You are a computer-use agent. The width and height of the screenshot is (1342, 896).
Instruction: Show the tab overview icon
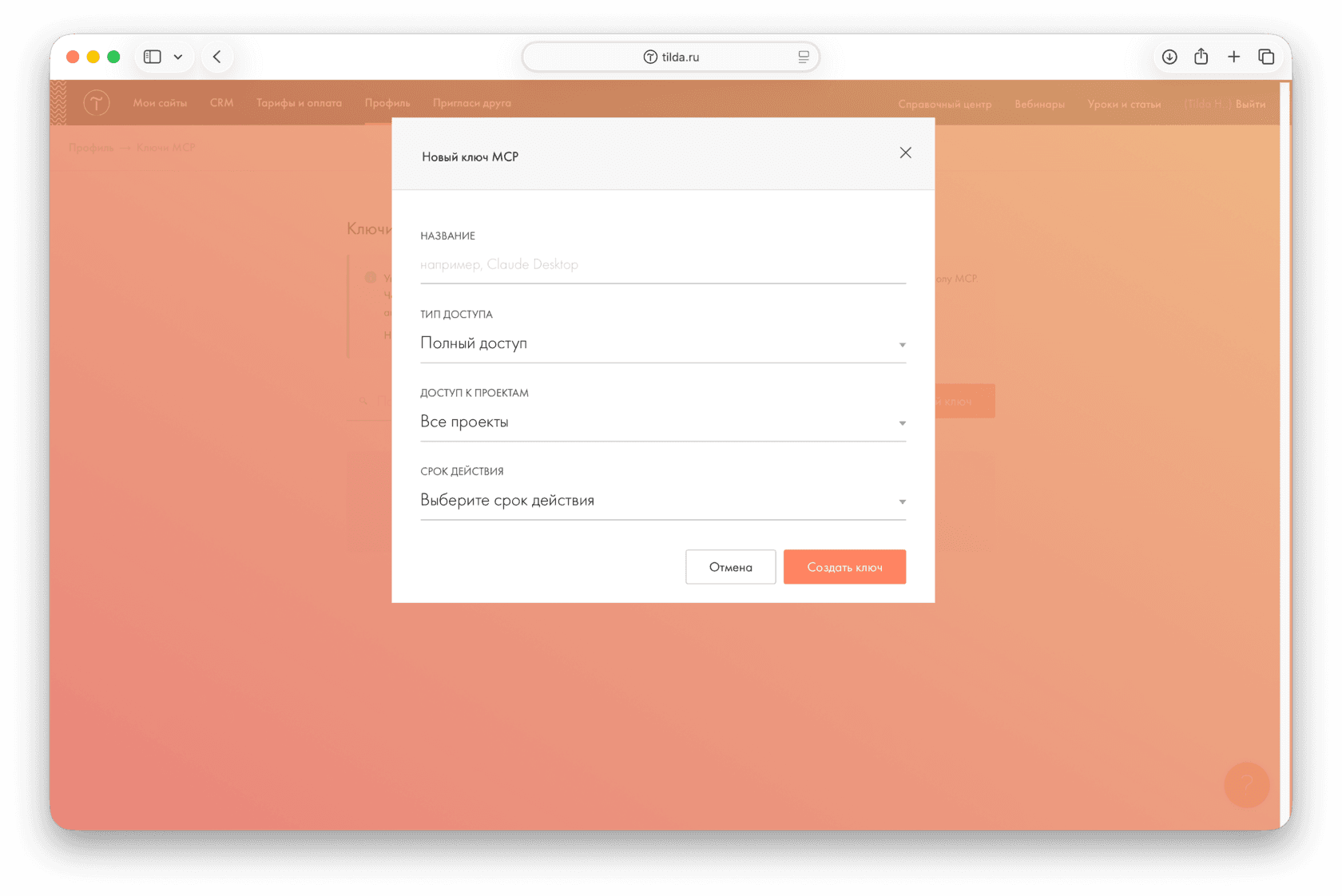point(1266,57)
